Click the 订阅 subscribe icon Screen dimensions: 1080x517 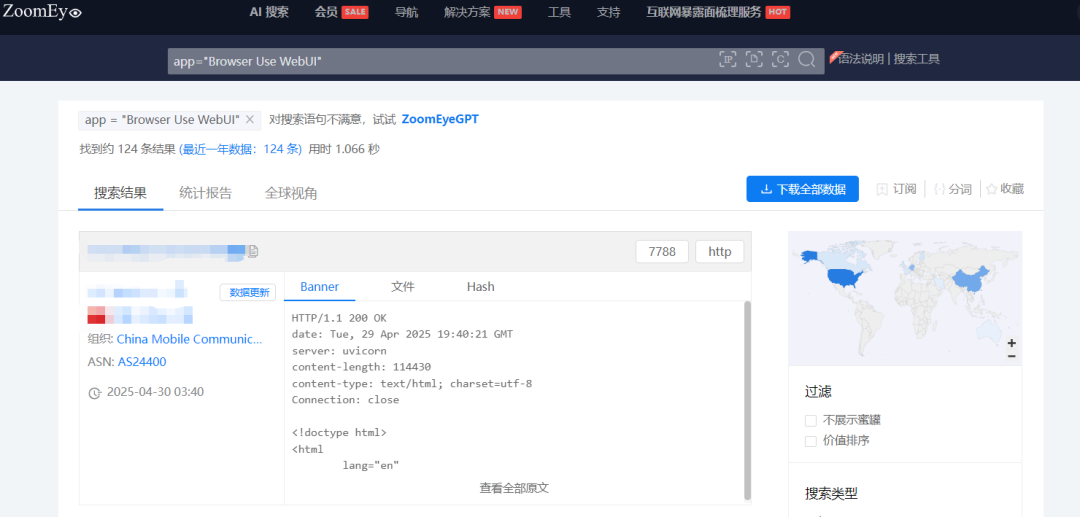882,189
